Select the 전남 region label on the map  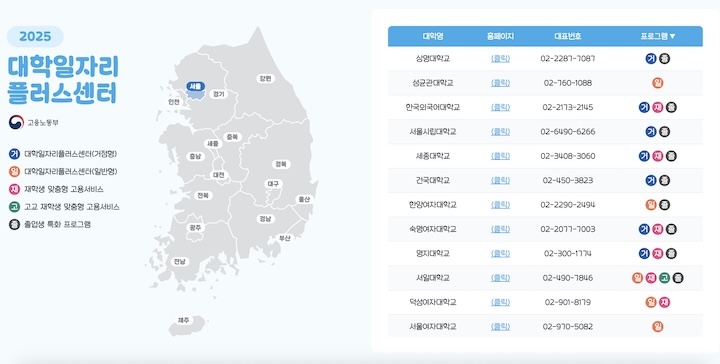[x=179, y=262]
